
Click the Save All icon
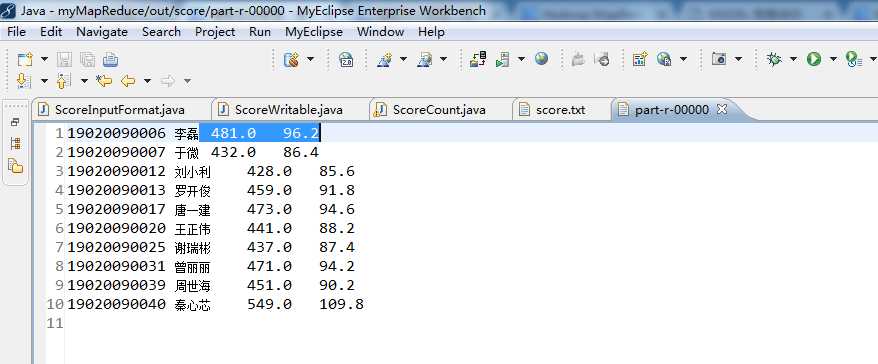tap(87, 59)
